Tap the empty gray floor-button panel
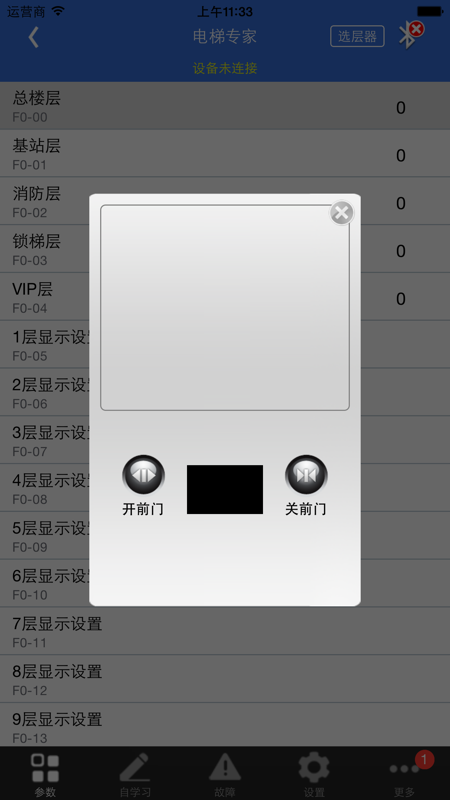450x800 pixels. [225, 308]
